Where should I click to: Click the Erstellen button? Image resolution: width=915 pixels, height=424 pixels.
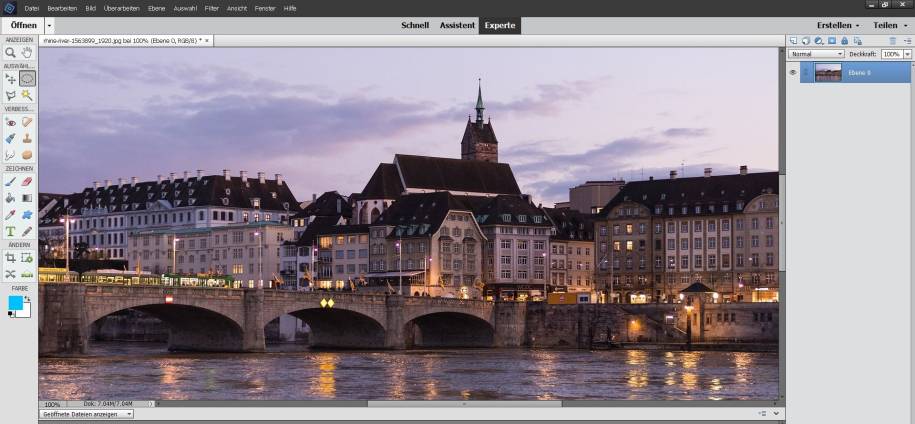click(x=837, y=25)
